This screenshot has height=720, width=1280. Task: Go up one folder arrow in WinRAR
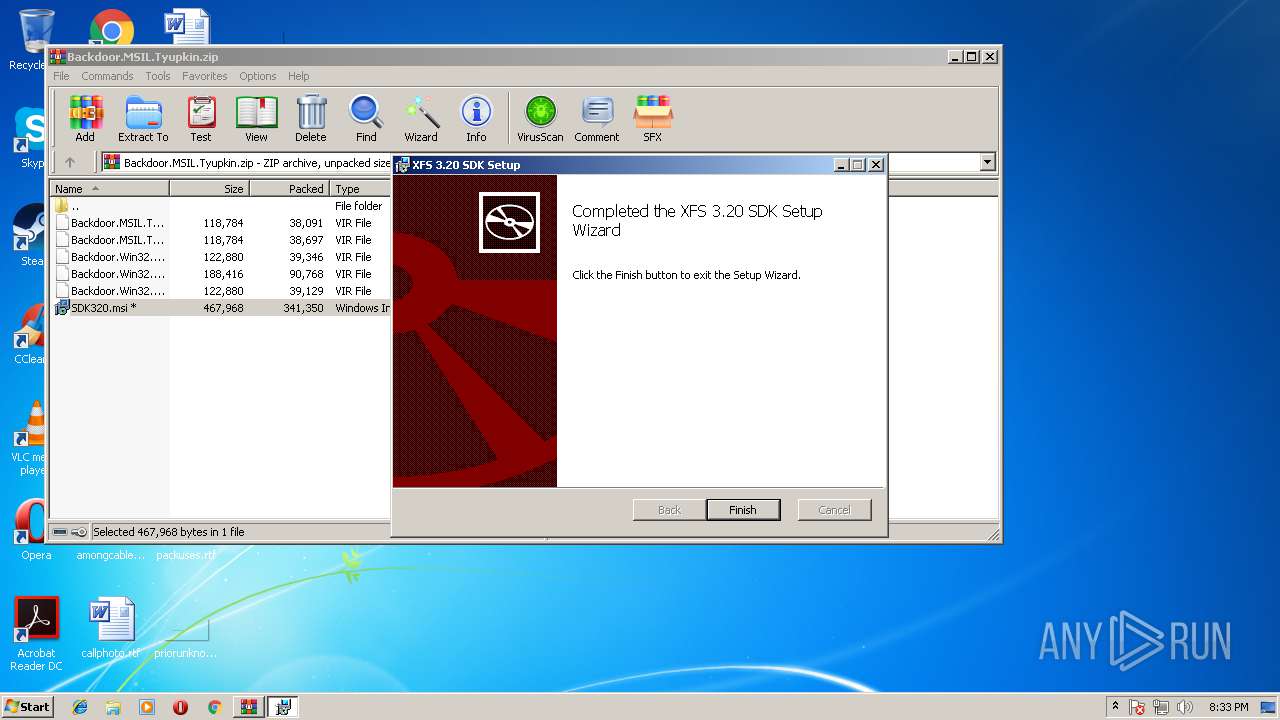click(x=70, y=162)
